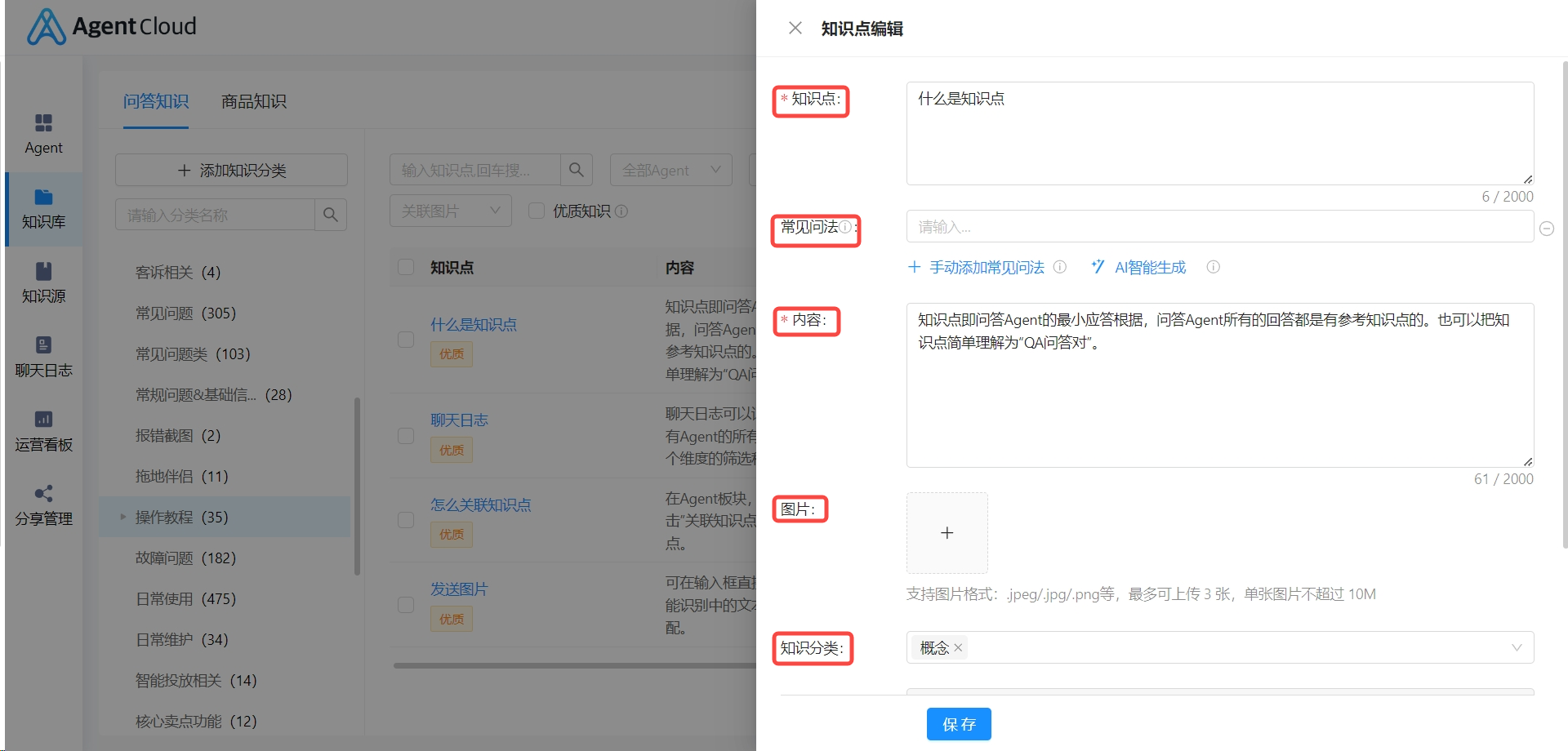Switch to the 问答知识 tab
1568x751 pixels.
(x=156, y=101)
